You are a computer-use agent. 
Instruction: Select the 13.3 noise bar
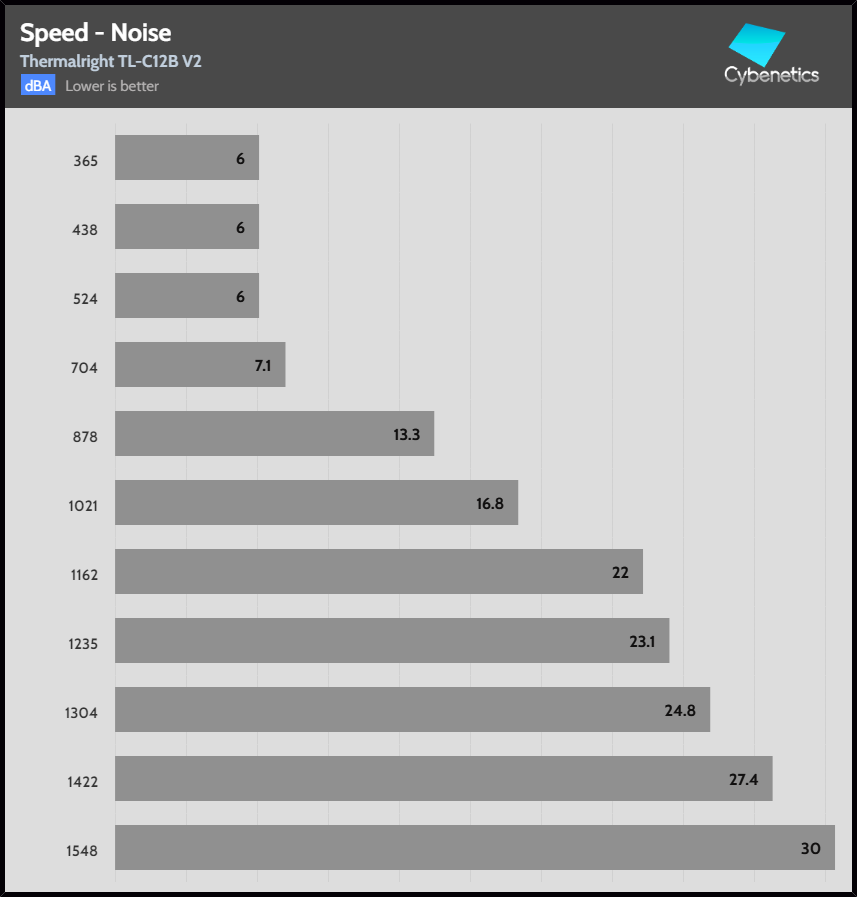tap(274, 434)
